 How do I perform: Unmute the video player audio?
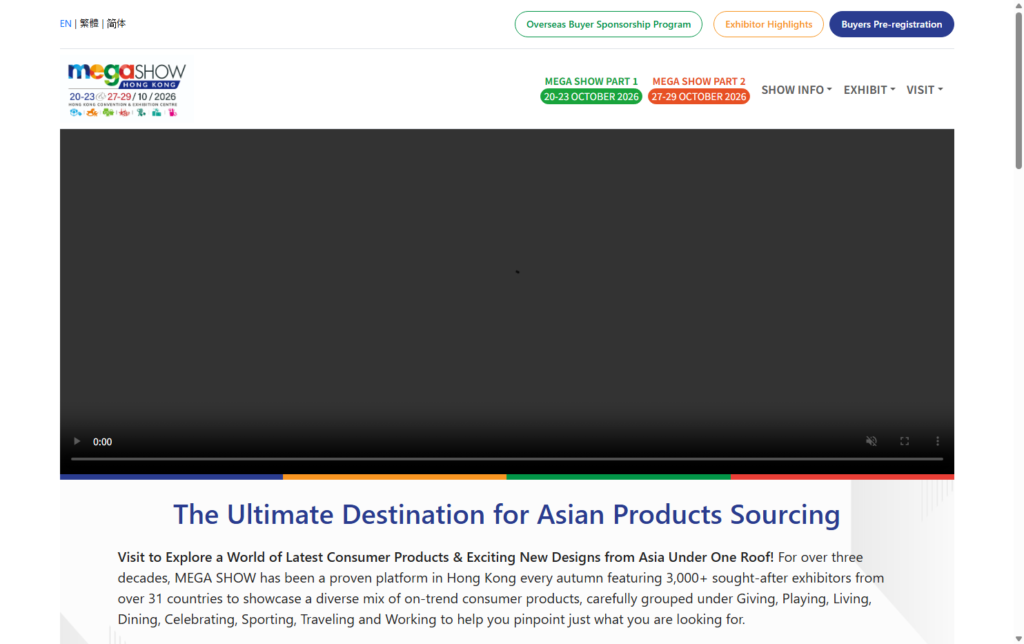(871, 441)
